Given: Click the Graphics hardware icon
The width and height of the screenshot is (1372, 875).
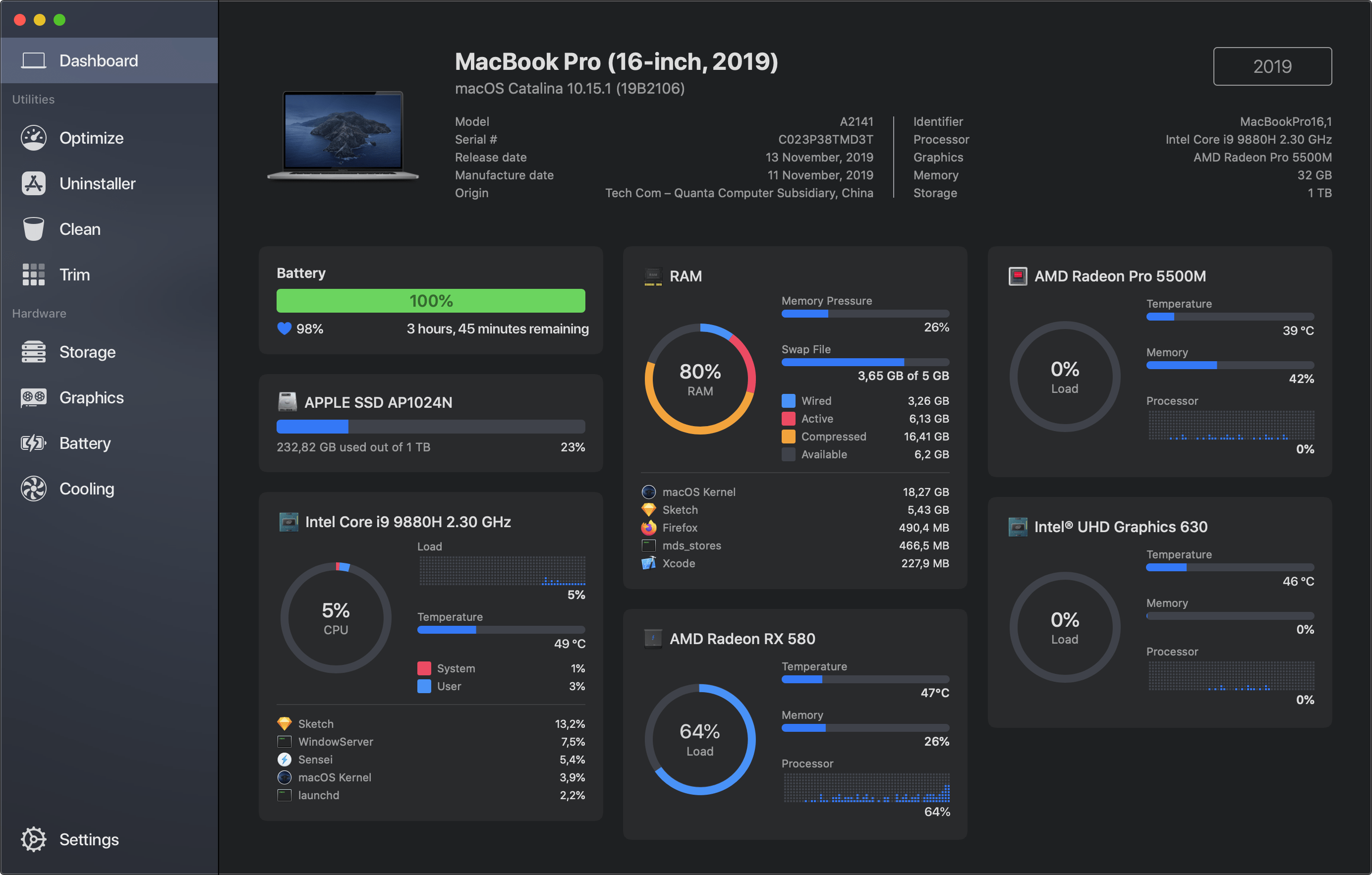Looking at the screenshot, I should pos(33,397).
